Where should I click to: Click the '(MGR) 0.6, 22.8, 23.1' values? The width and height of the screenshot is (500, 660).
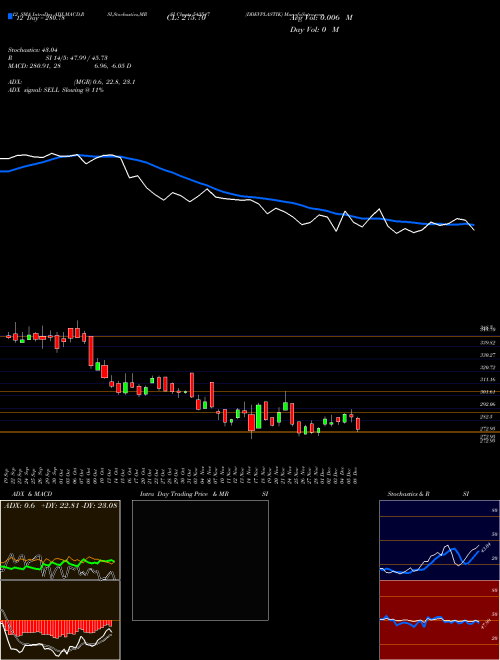click(x=104, y=82)
